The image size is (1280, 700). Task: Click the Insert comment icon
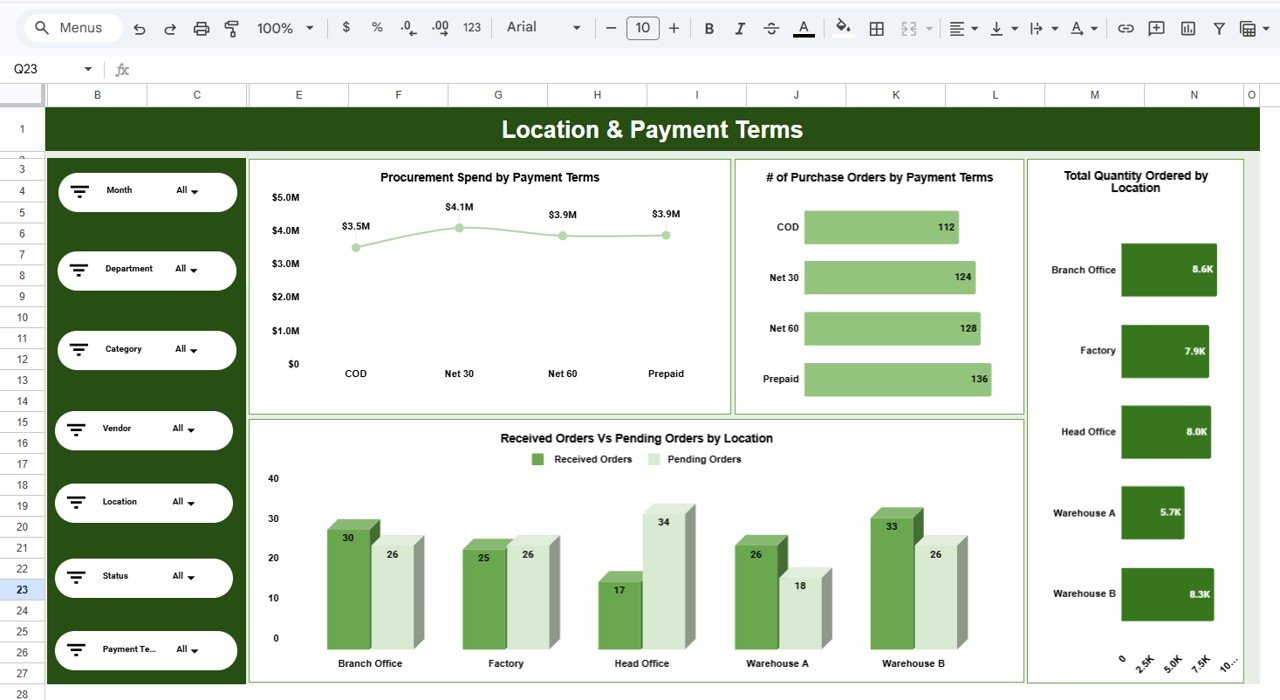(x=1156, y=27)
